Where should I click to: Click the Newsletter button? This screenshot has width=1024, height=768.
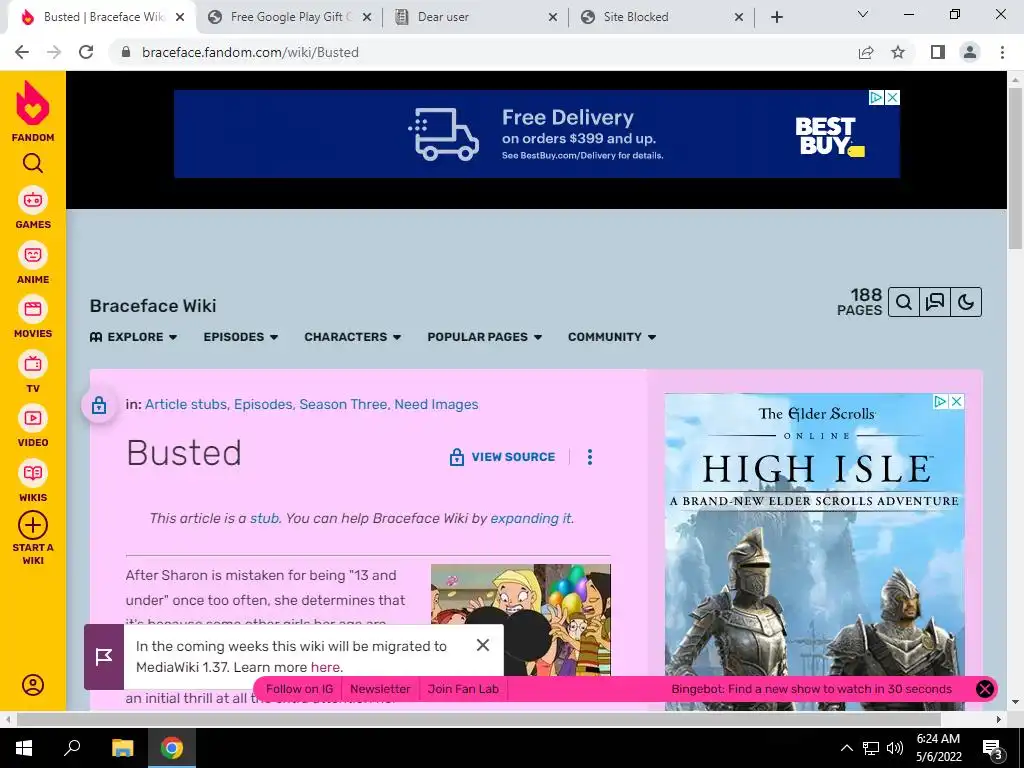pyautogui.click(x=380, y=689)
